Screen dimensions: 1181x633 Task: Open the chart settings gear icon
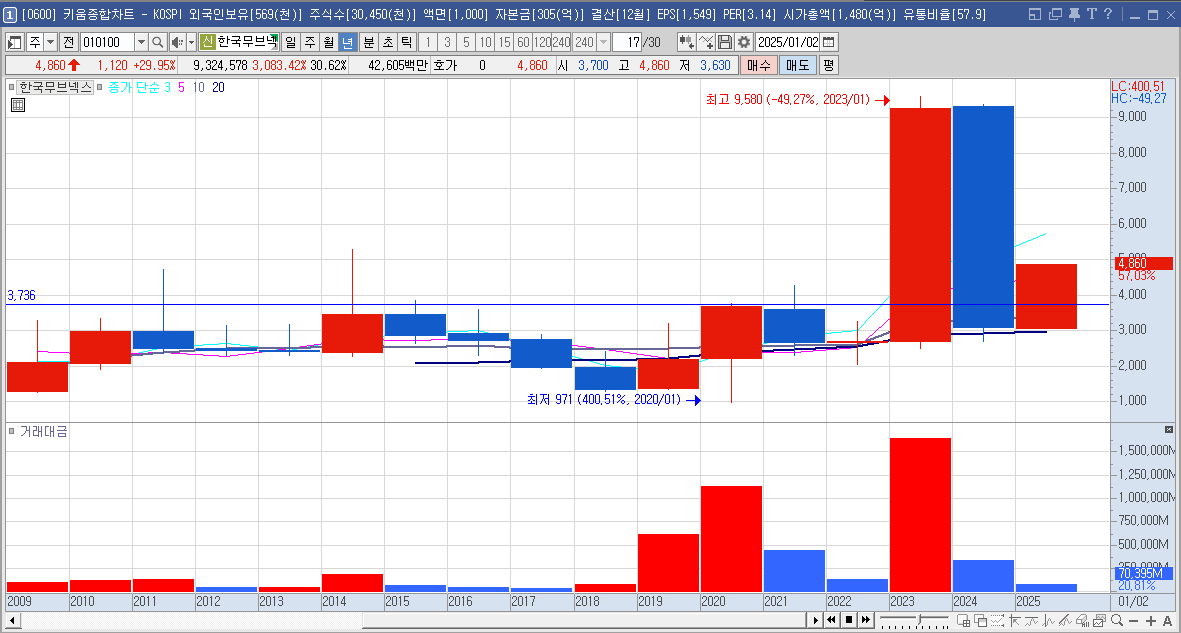(744, 42)
